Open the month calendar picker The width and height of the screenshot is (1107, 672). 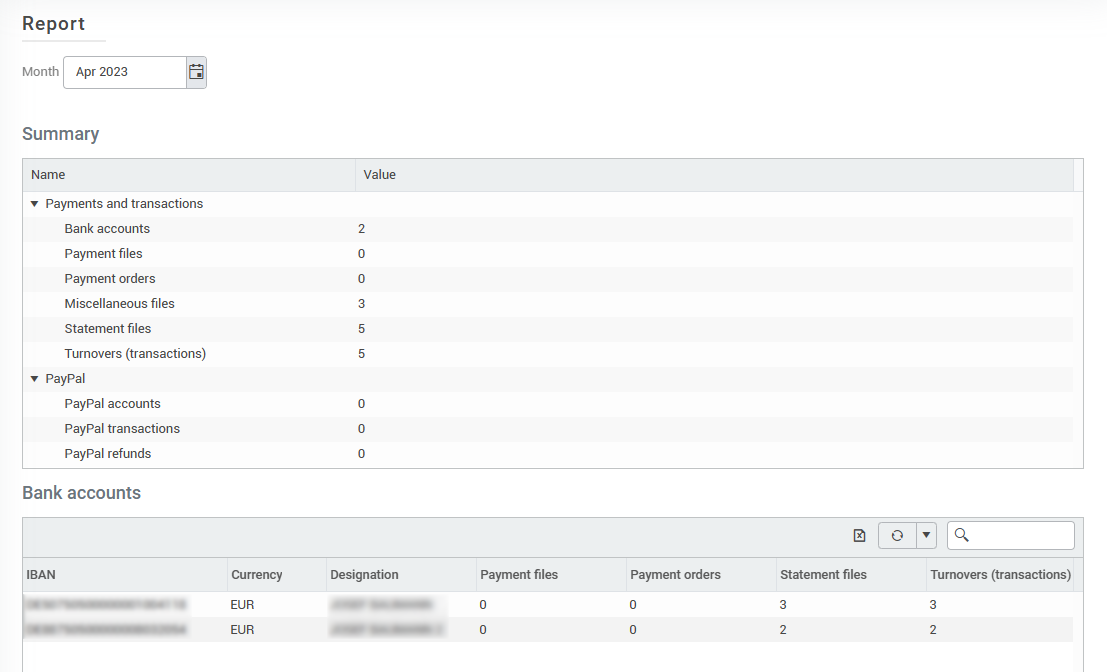point(196,72)
